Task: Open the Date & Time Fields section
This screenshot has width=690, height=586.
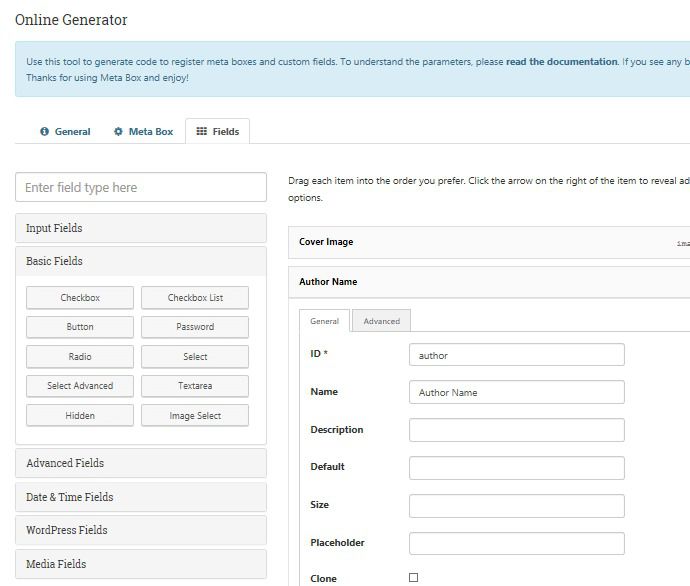Action: coord(141,497)
